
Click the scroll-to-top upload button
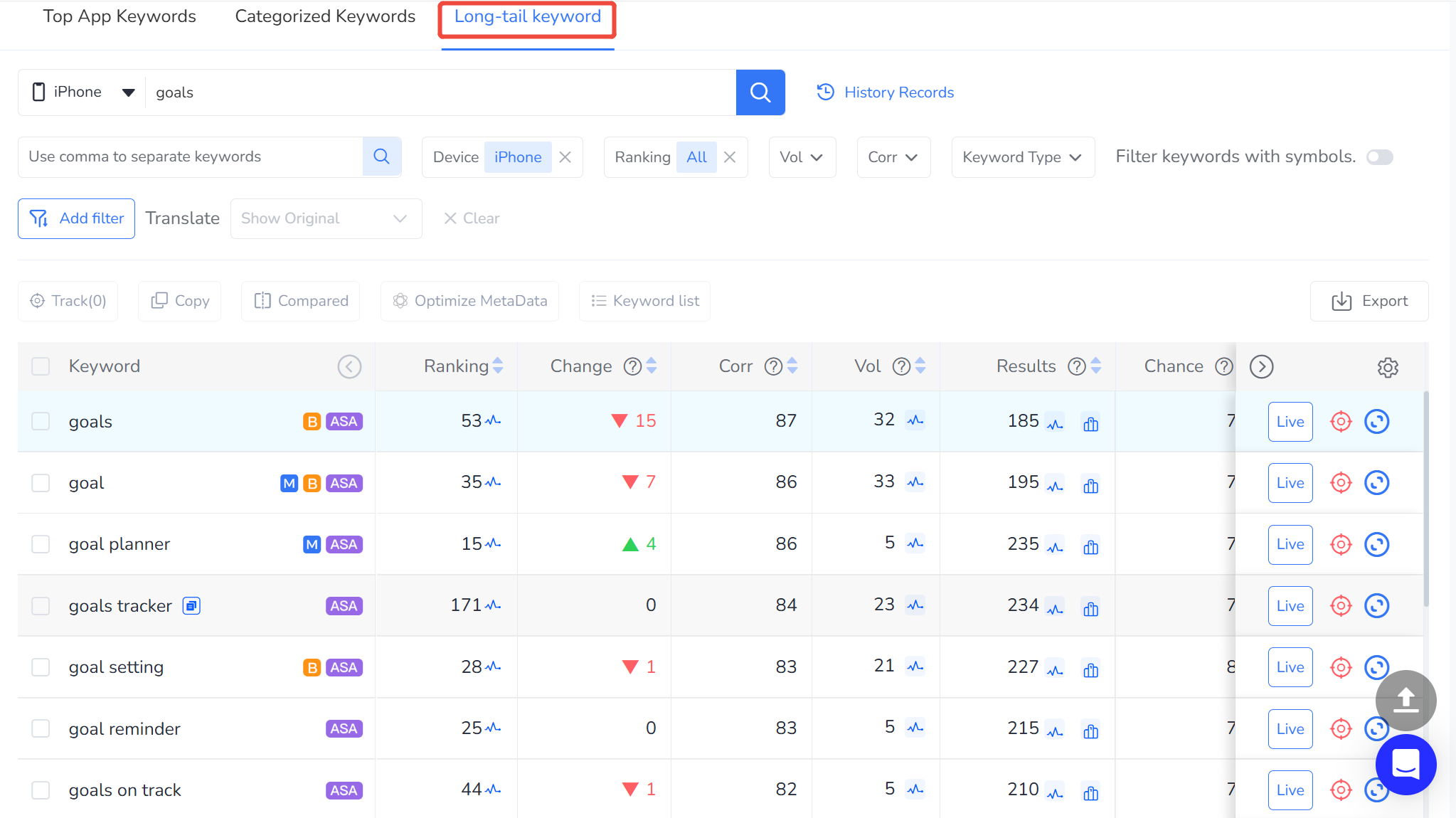tap(1405, 700)
